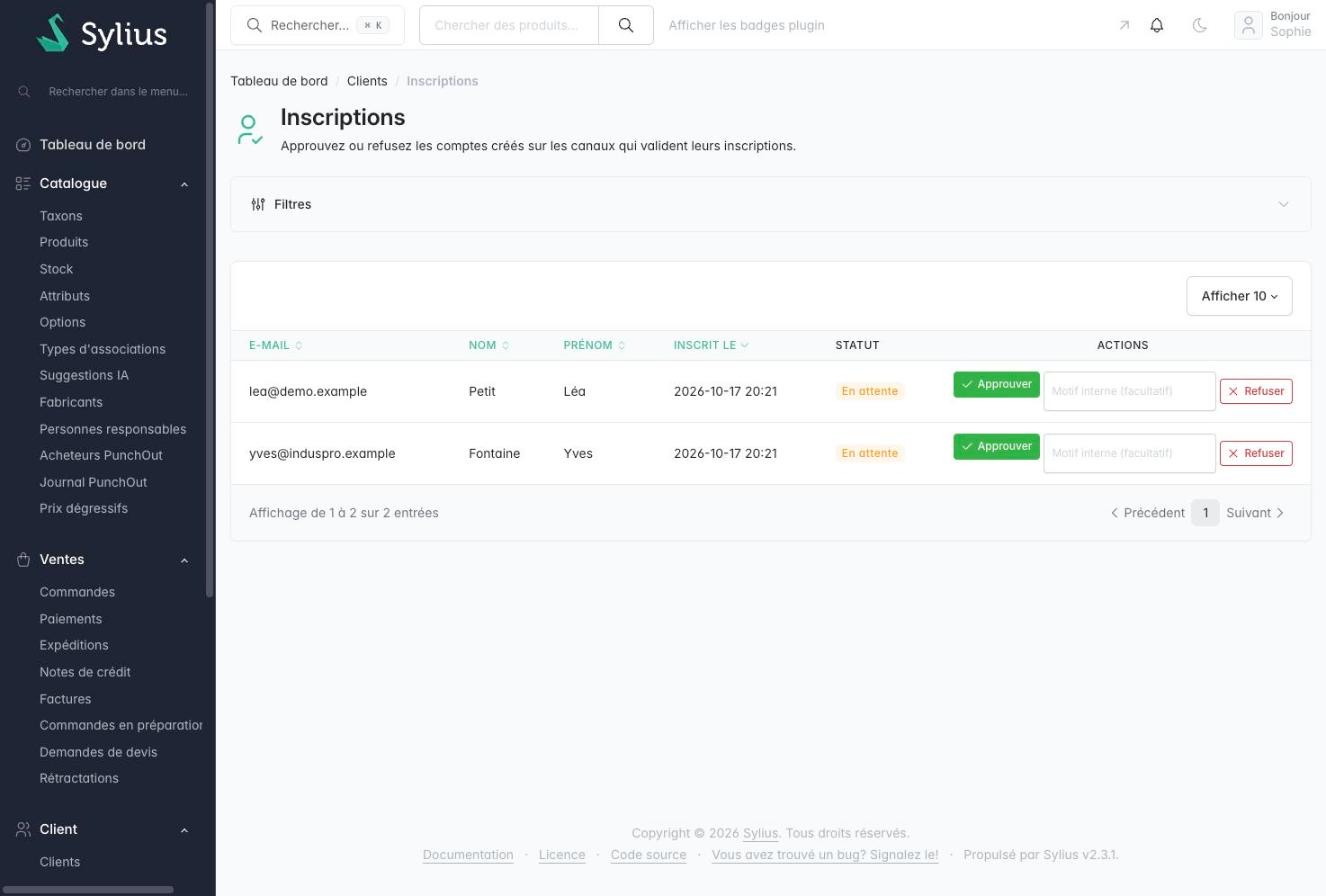Click the Tableau de bord breadcrumb link
The width and height of the screenshot is (1326, 896).
(x=279, y=81)
